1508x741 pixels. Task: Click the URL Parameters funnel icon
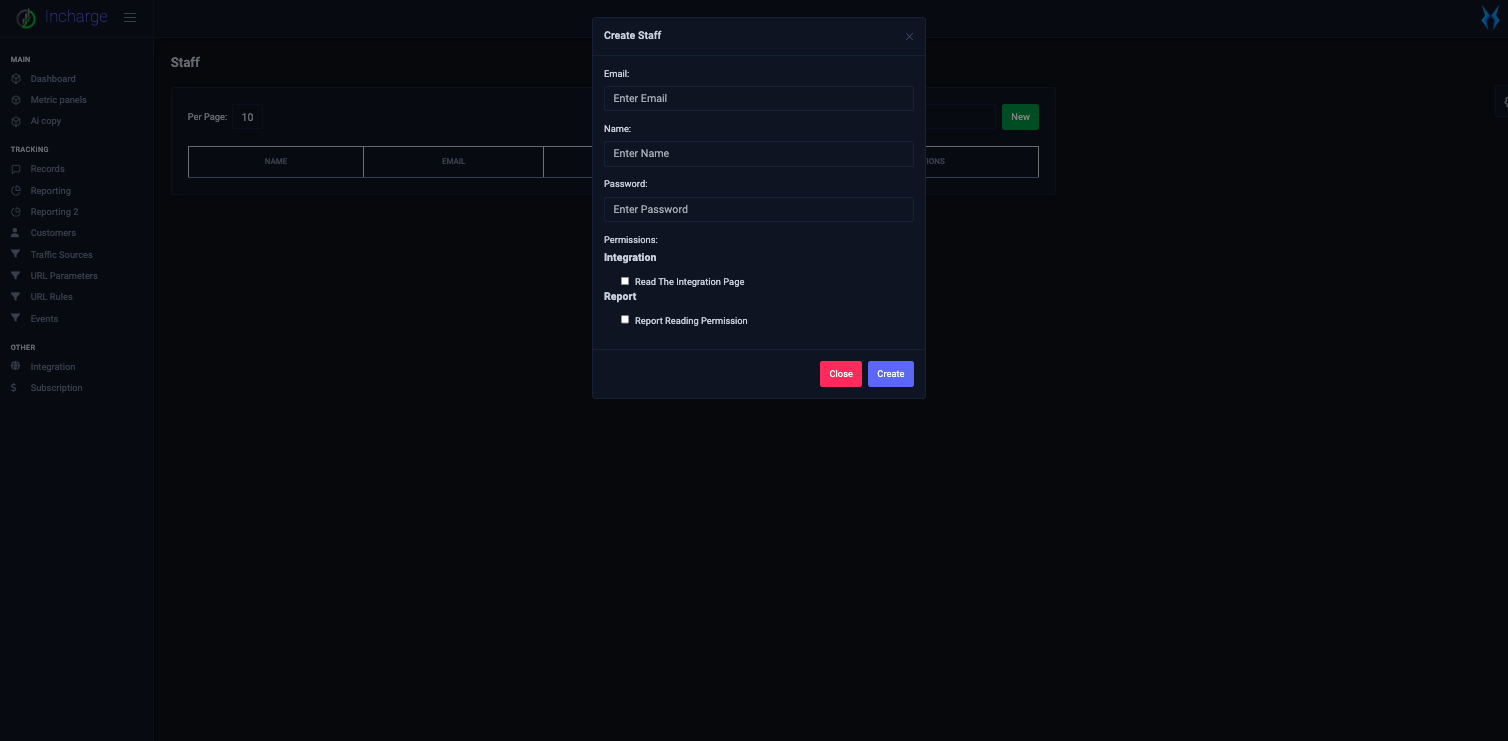point(16,275)
